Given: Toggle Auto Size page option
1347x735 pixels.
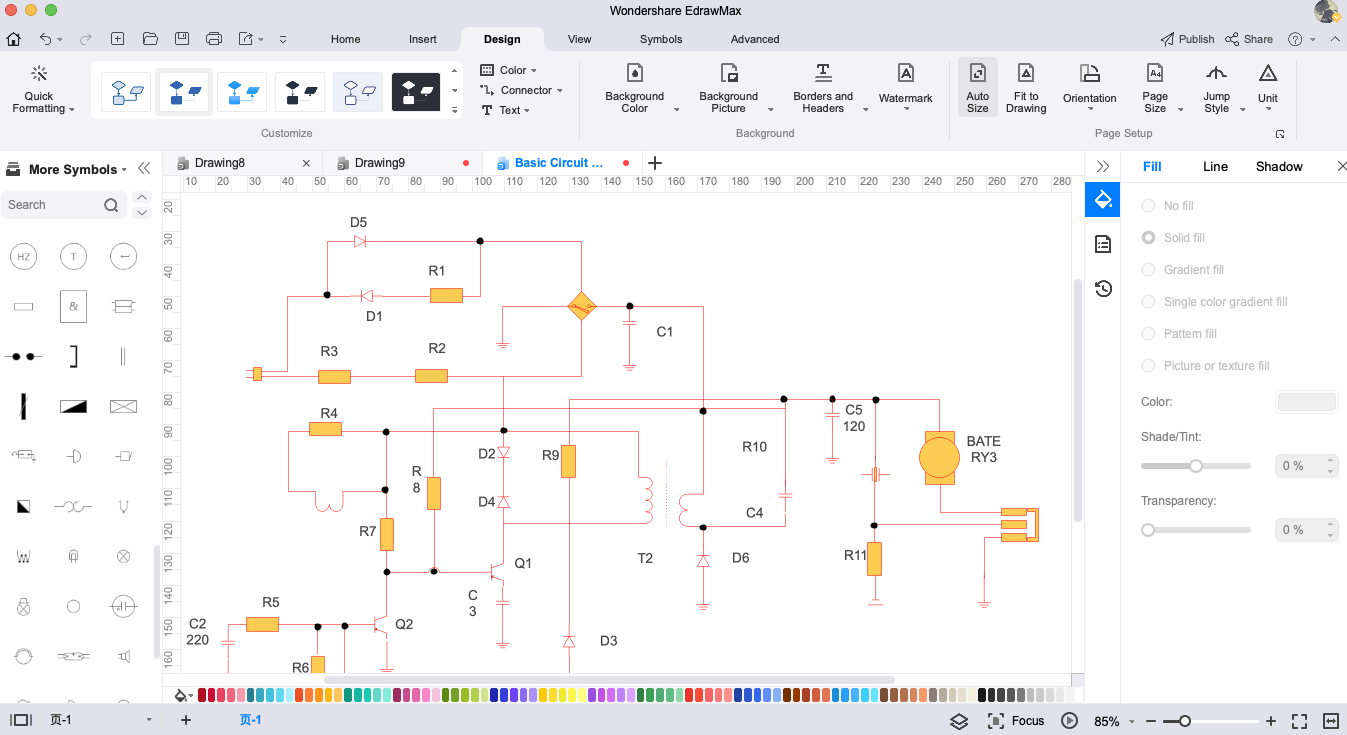Looking at the screenshot, I should tap(977, 88).
